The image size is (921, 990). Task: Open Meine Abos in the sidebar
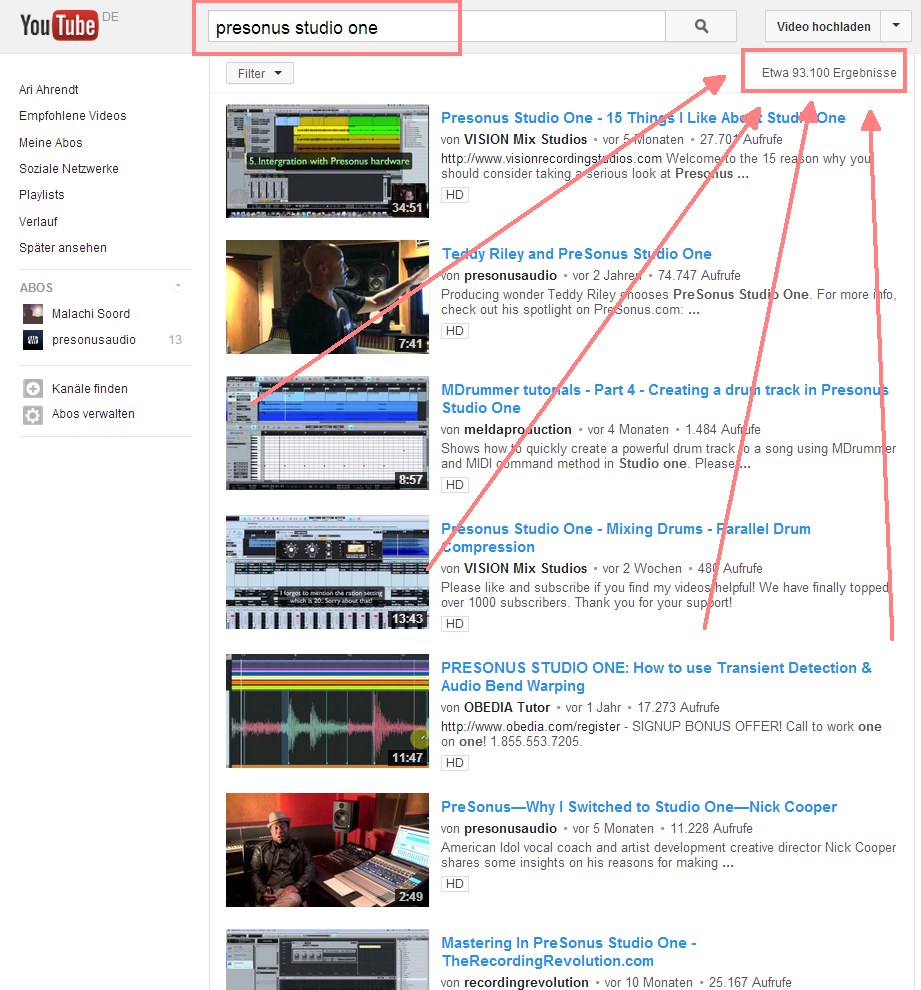pyautogui.click(x=51, y=143)
